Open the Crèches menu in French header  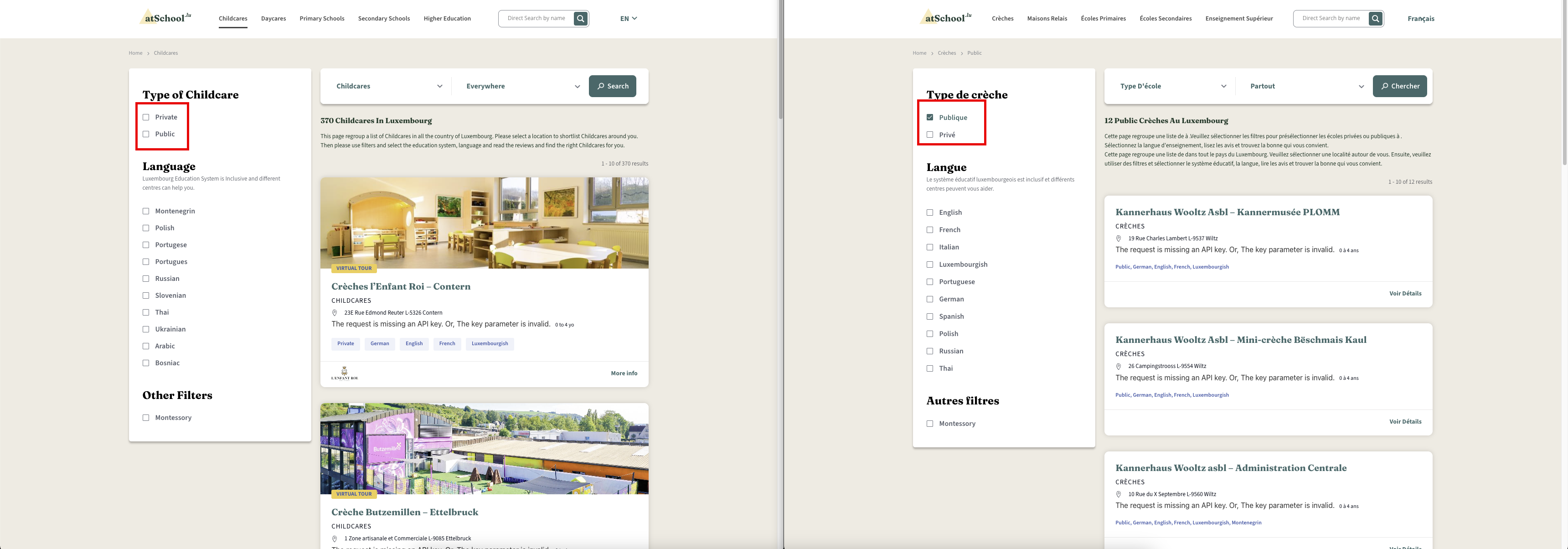coord(1002,18)
